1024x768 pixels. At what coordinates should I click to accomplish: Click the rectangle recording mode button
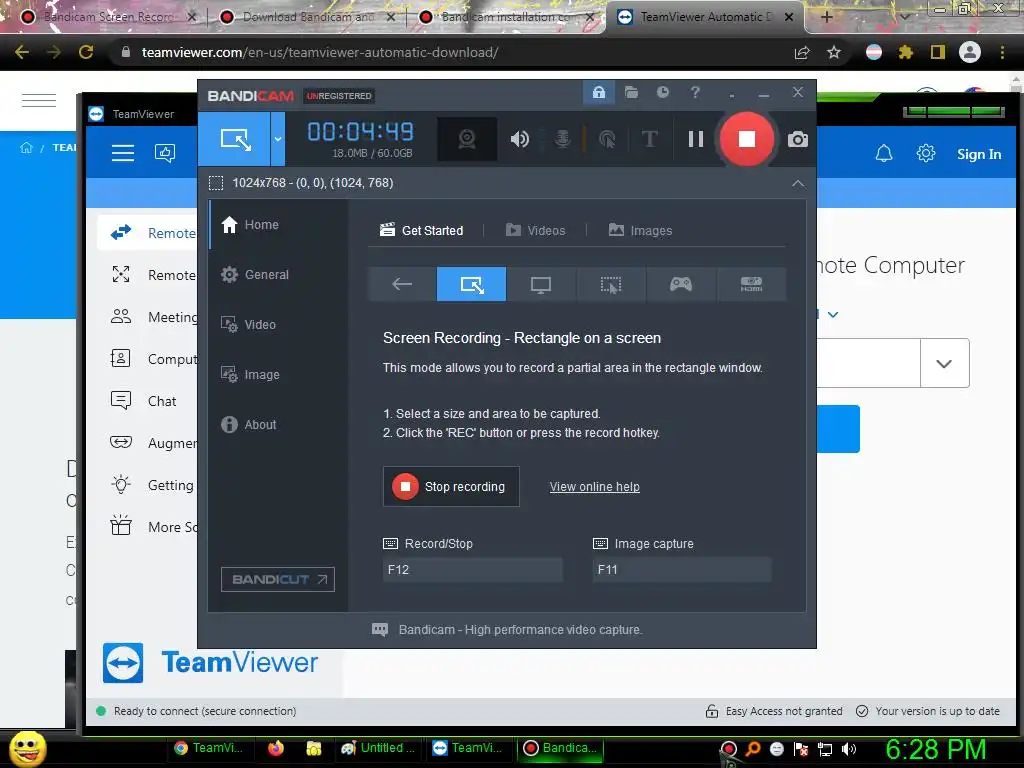(234, 139)
